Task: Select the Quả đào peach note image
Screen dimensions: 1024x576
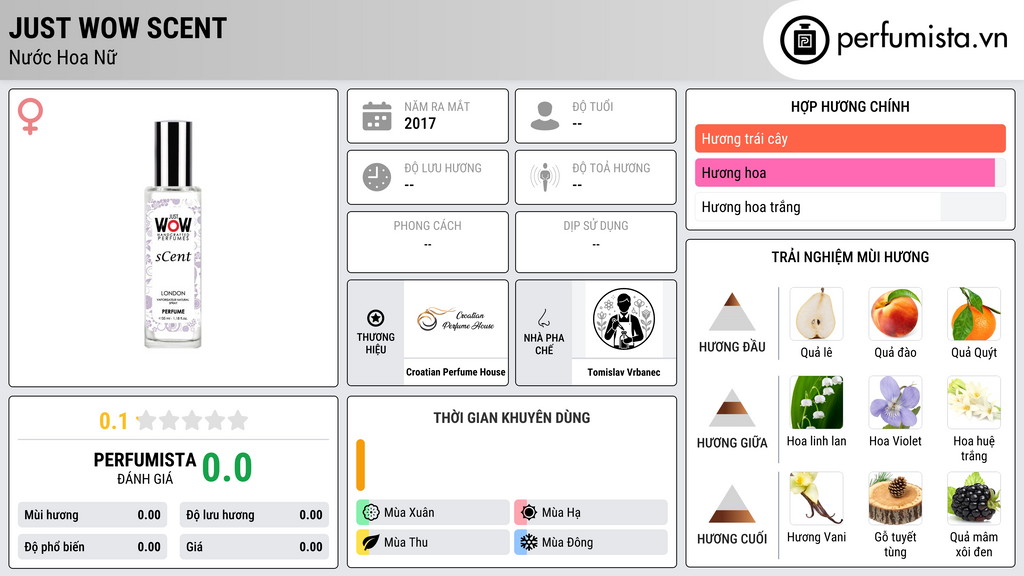Action: point(895,313)
